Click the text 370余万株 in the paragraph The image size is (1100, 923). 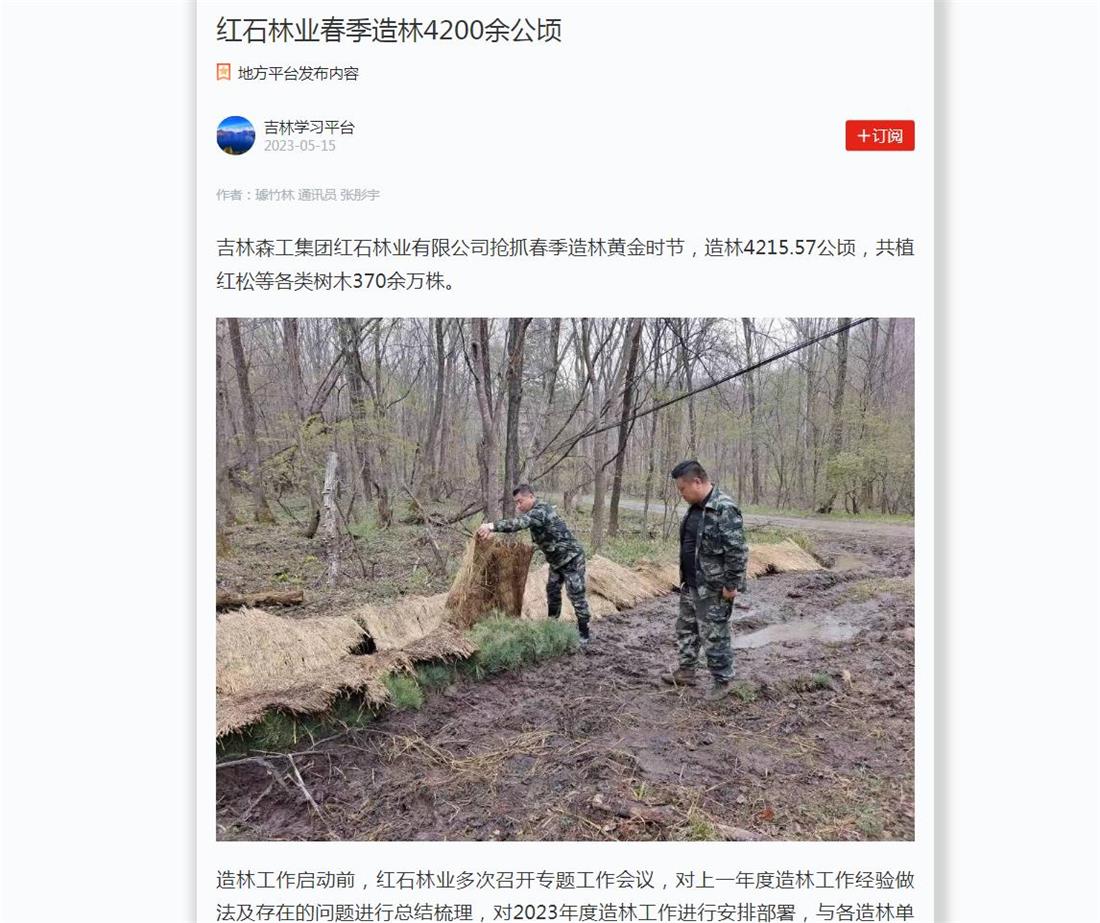398,281
